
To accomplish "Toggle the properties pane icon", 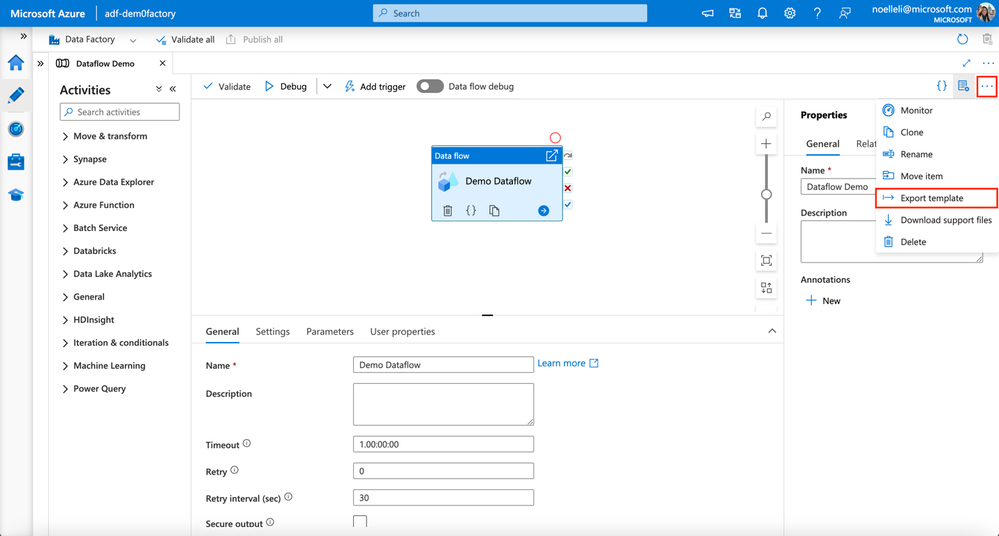I will coord(963,86).
